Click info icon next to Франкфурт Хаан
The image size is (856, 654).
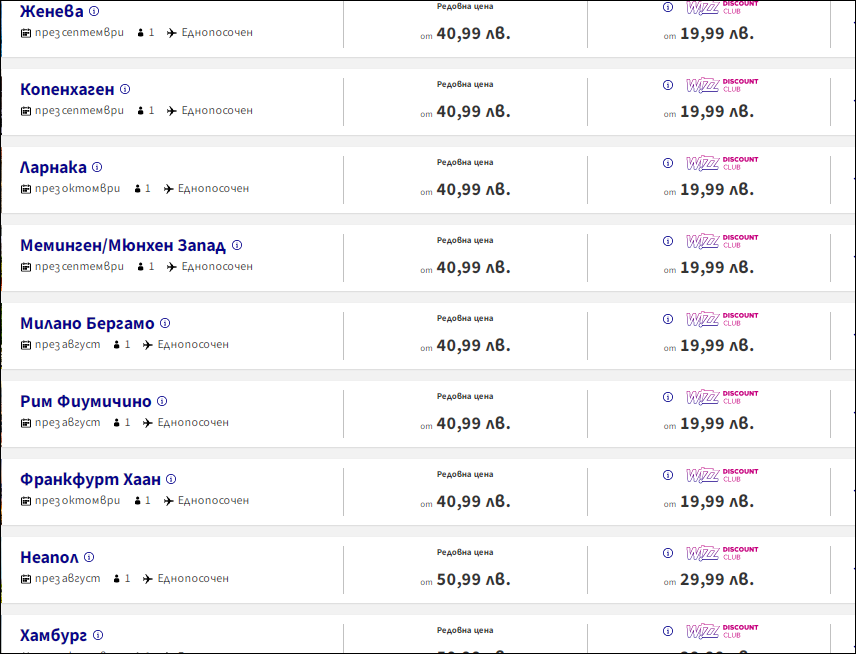pyautogui.click(x=171, y=479)
